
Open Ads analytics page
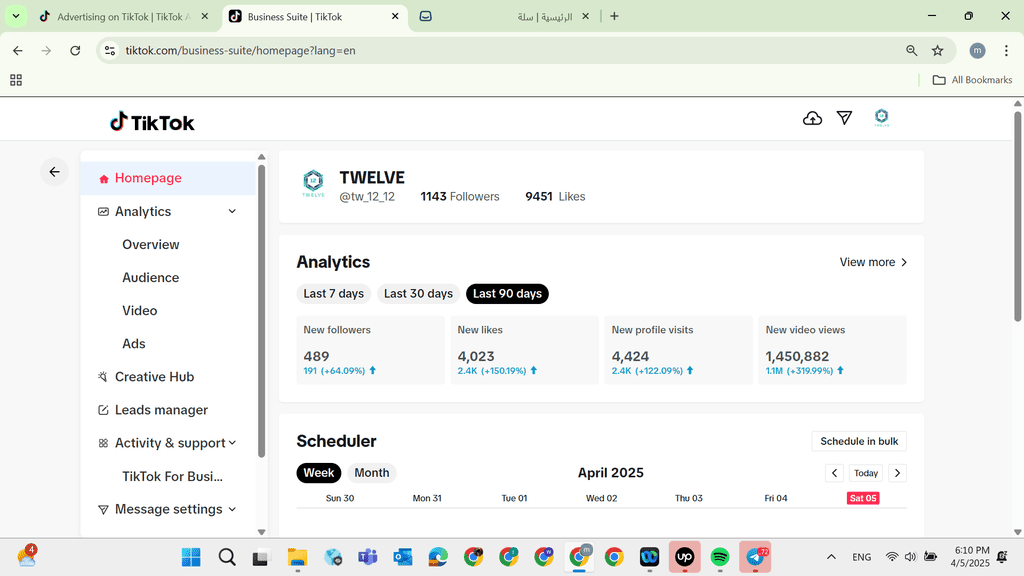click(x=134, y=344)
